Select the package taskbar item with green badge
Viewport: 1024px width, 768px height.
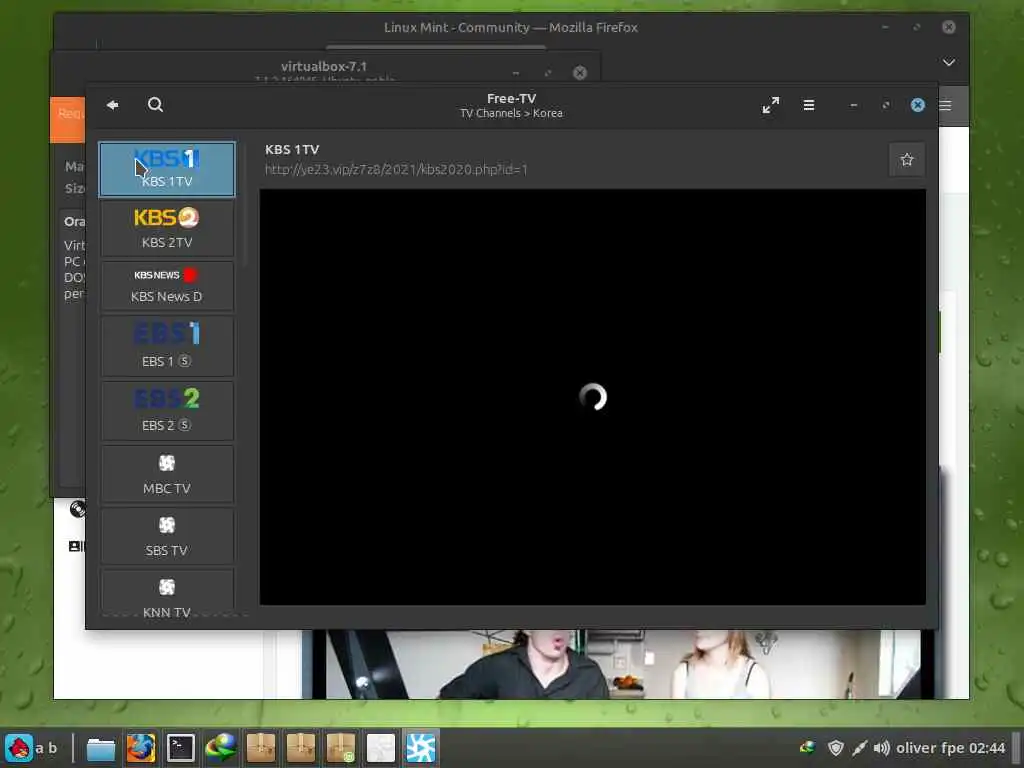[340, 748]
